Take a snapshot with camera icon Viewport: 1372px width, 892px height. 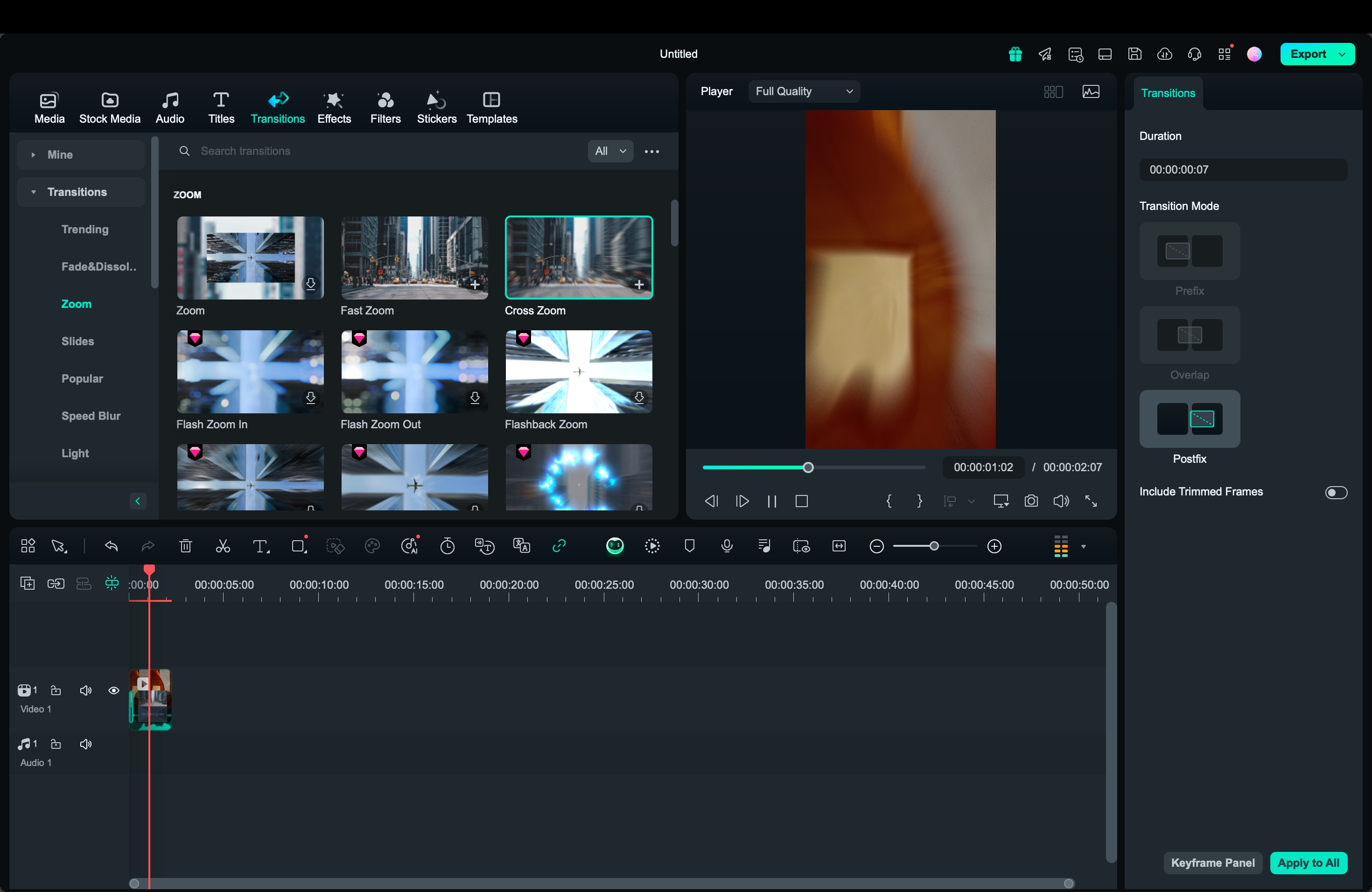1031,502
